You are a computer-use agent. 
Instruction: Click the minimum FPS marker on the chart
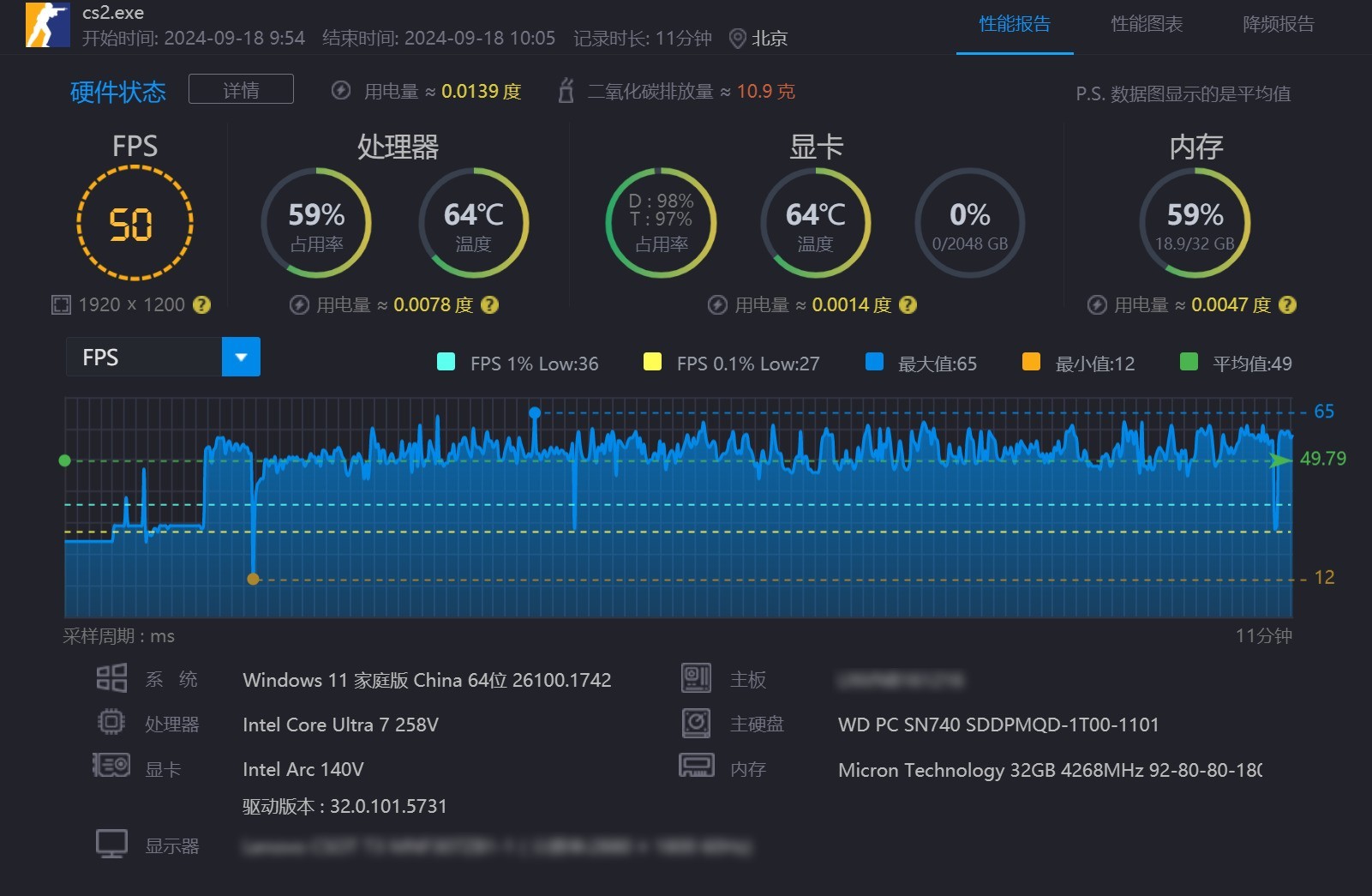tap(254, 579)
